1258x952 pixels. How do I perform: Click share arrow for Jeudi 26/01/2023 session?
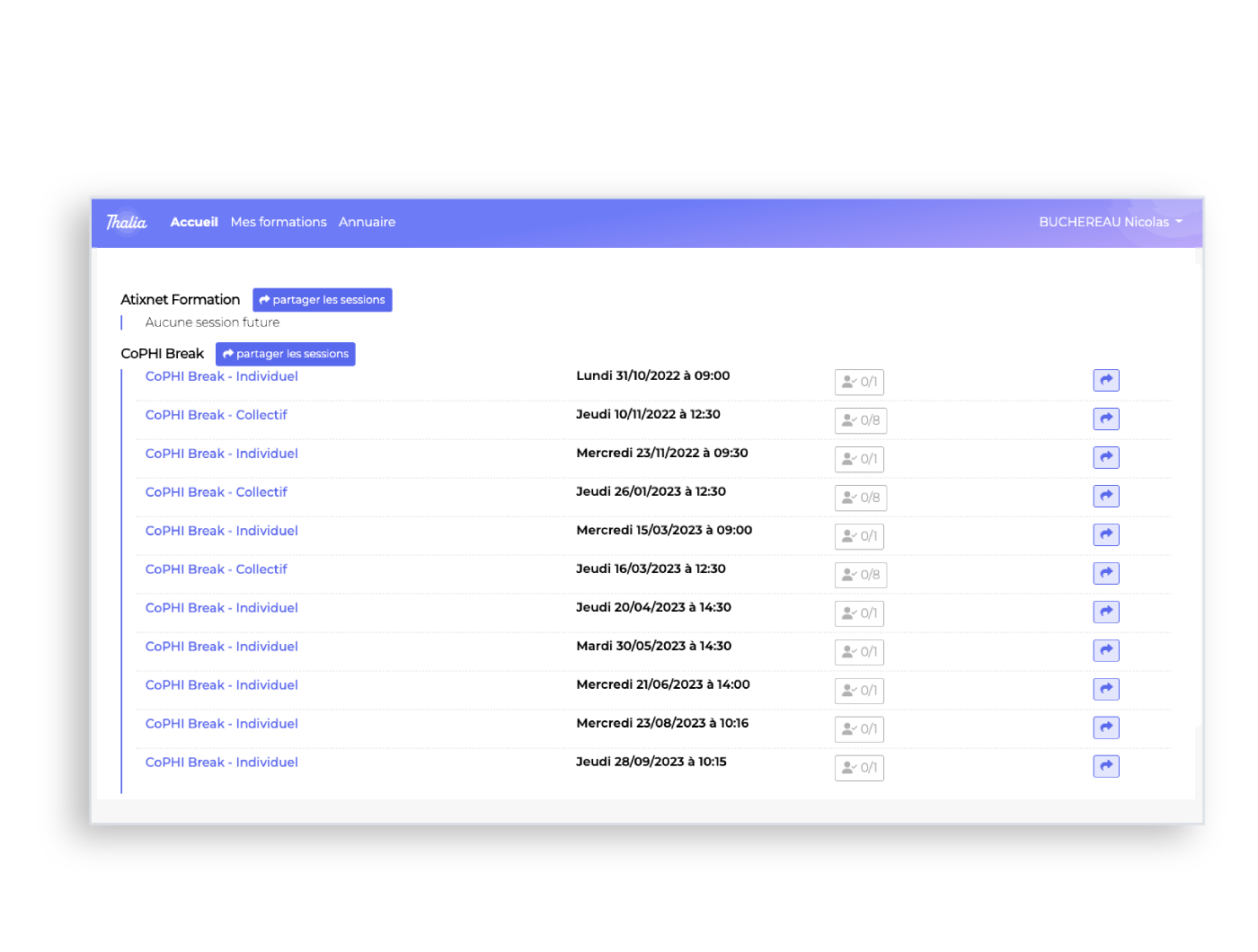coord(1105,497)
